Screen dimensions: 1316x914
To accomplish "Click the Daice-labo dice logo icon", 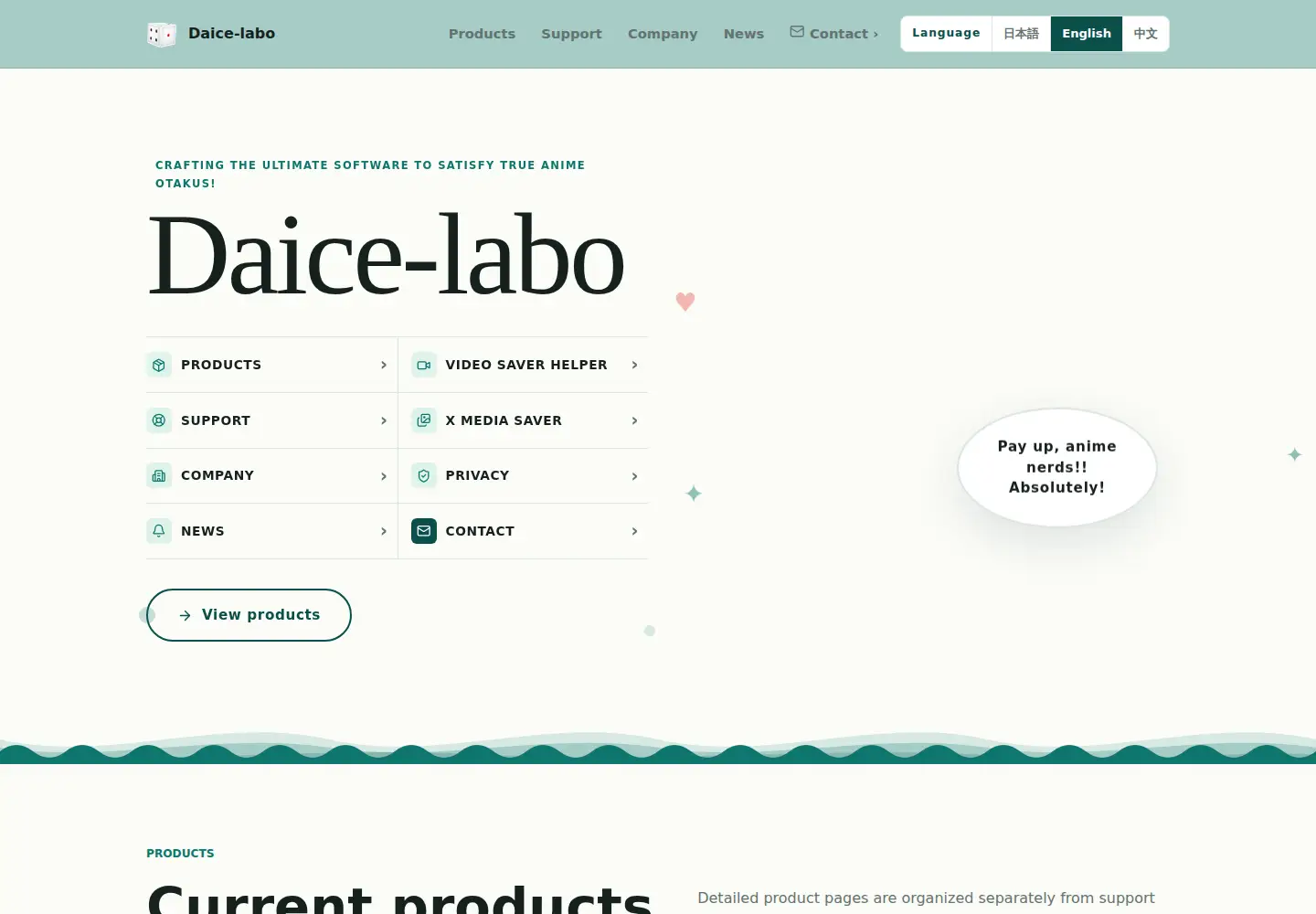I will (x=161, y=34).
